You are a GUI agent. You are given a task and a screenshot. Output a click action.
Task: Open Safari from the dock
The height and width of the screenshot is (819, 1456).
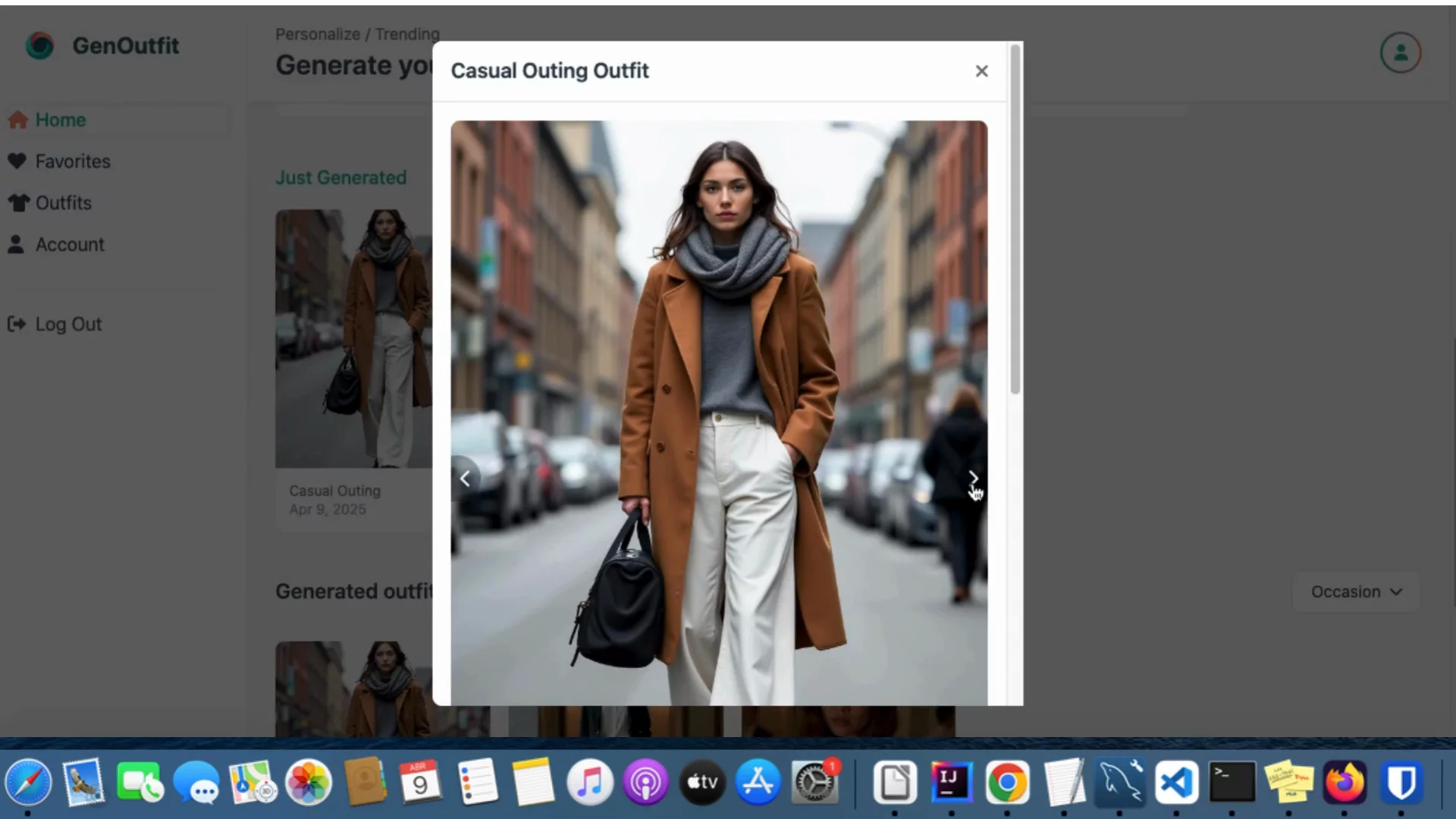click(x=29, y=783)
